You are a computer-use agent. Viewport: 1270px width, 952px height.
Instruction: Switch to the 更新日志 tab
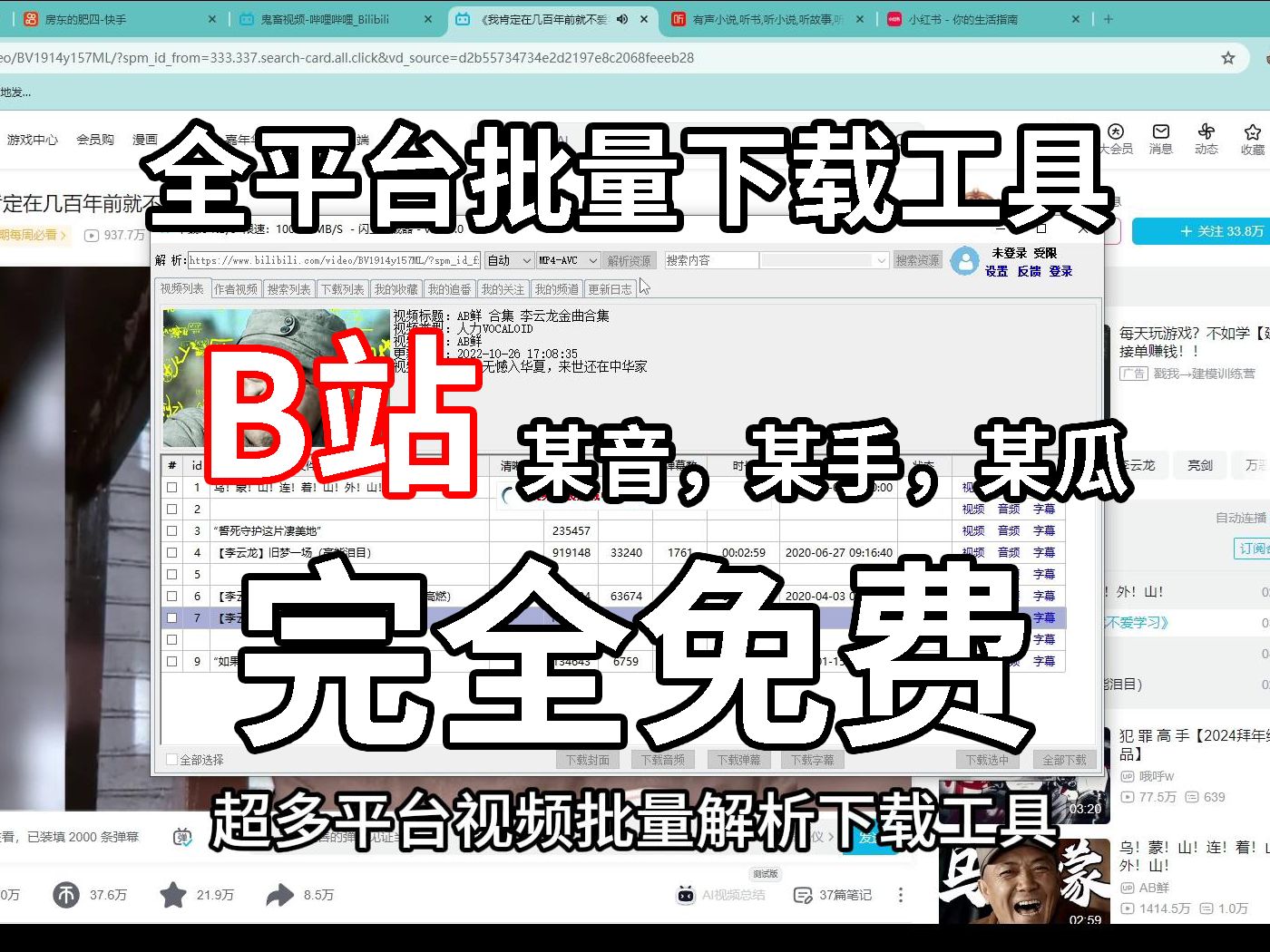[x=611, y=289]
